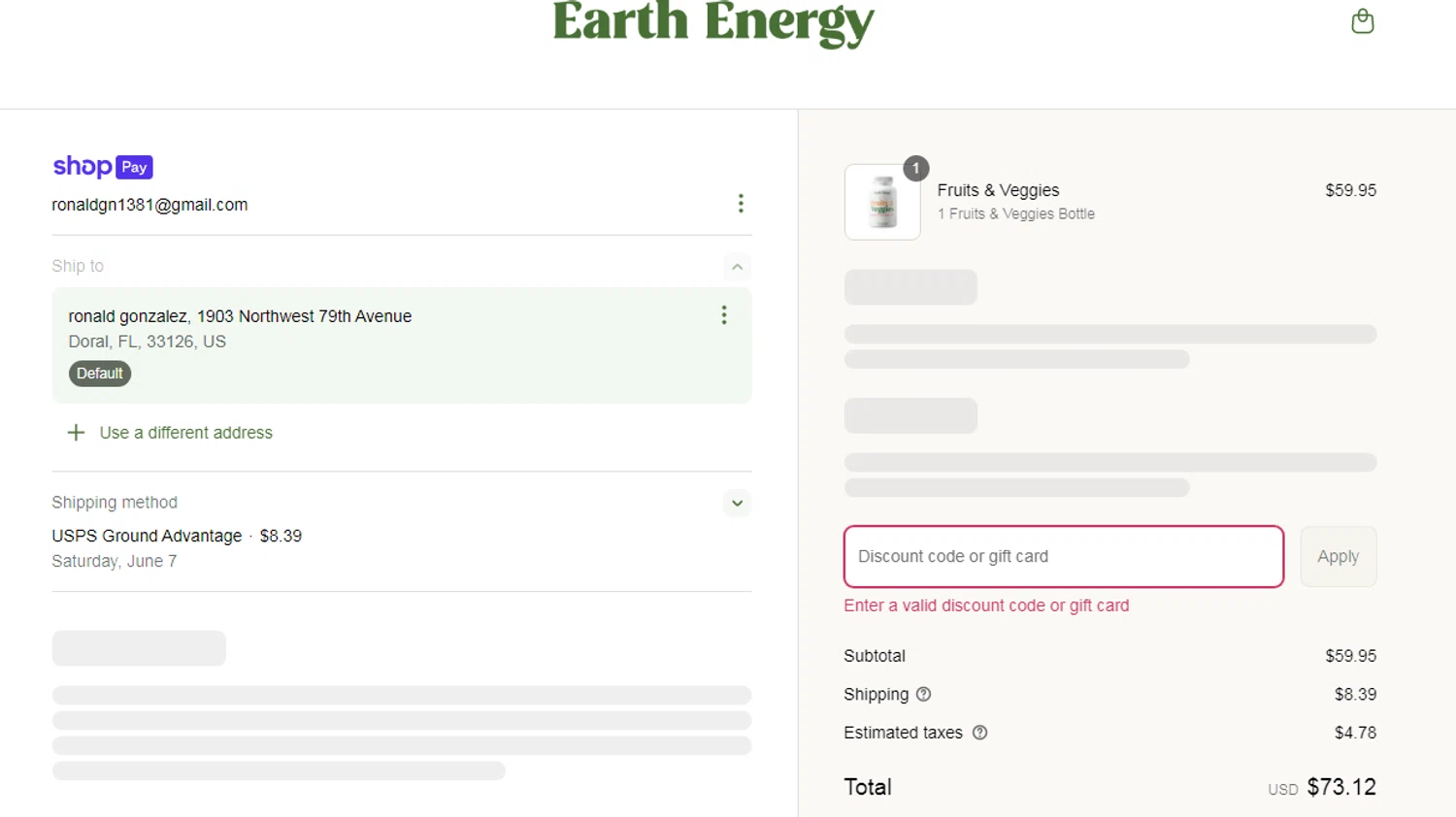
Task: Select the ronald gonzalez address card
Action: coord(402,345)
